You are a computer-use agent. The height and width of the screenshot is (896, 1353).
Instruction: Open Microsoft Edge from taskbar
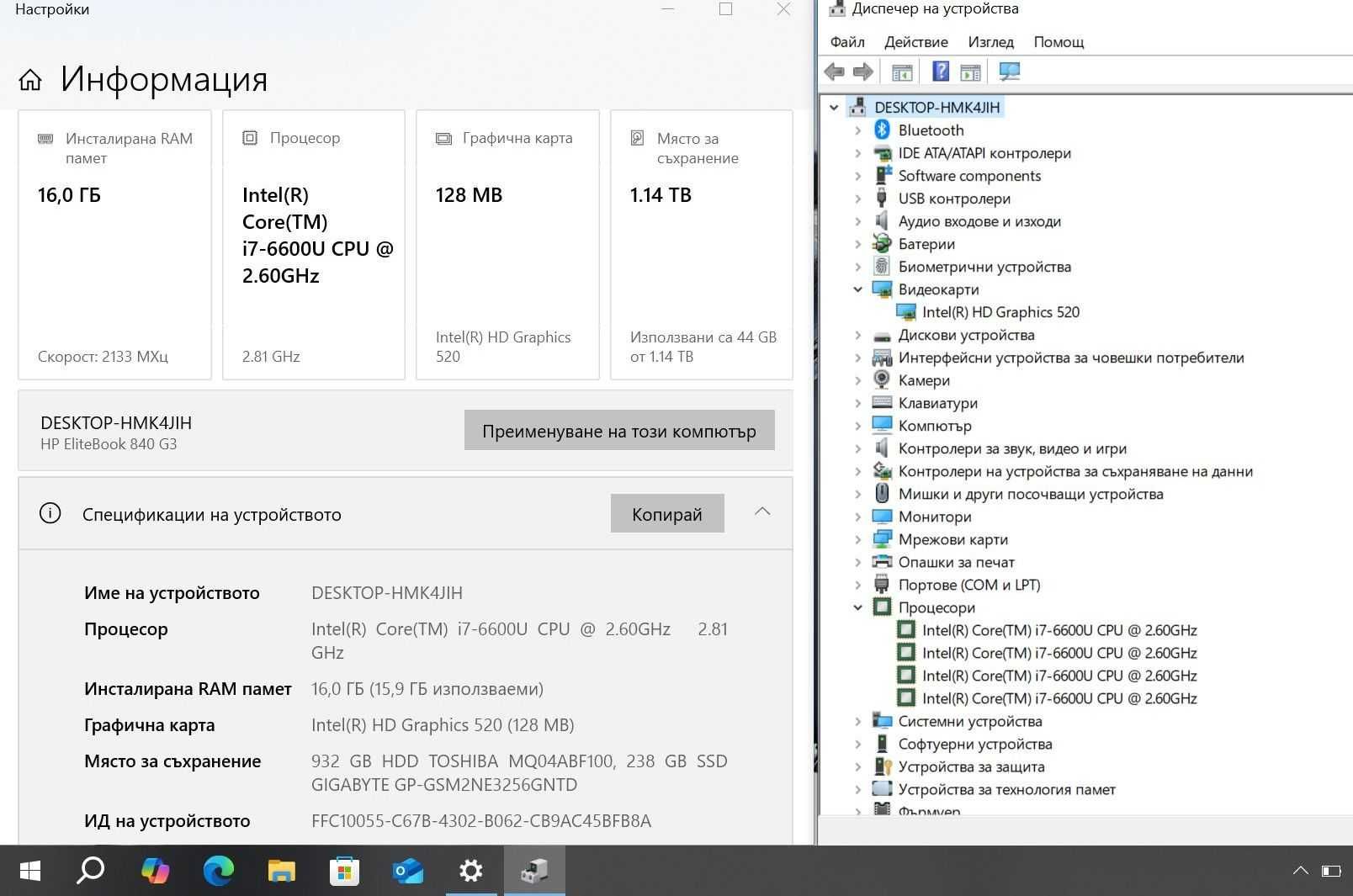219,871
